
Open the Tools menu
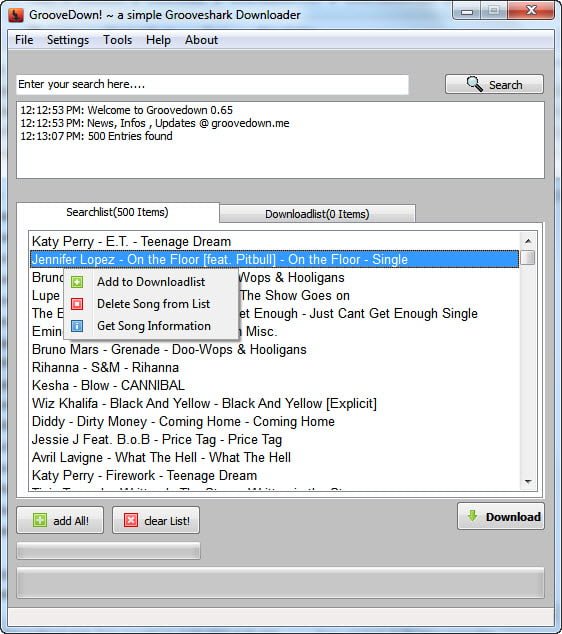click(118, 40)
